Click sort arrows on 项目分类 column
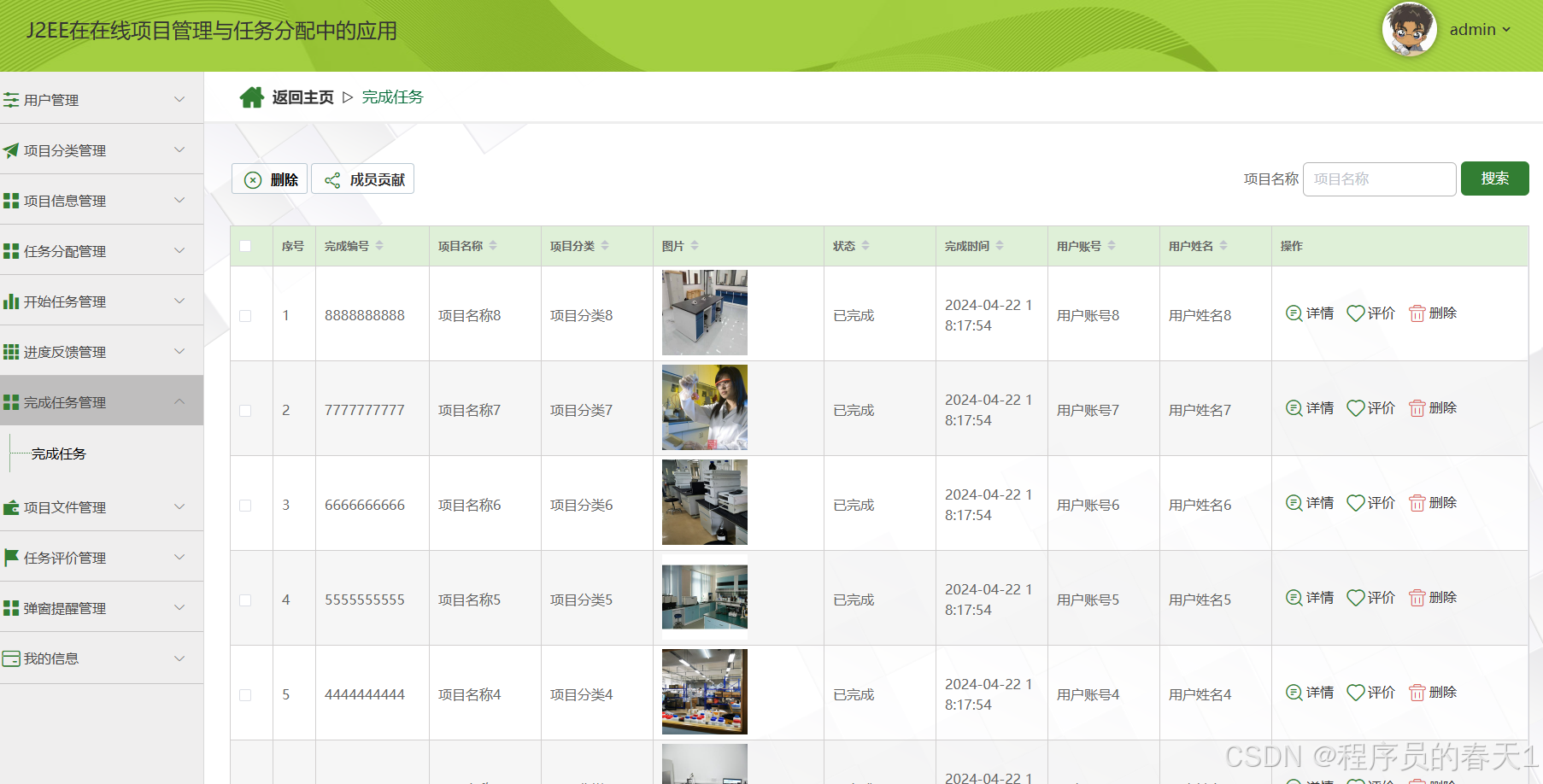This screenshot has width=1543, height=784. [x=605, y=246]
